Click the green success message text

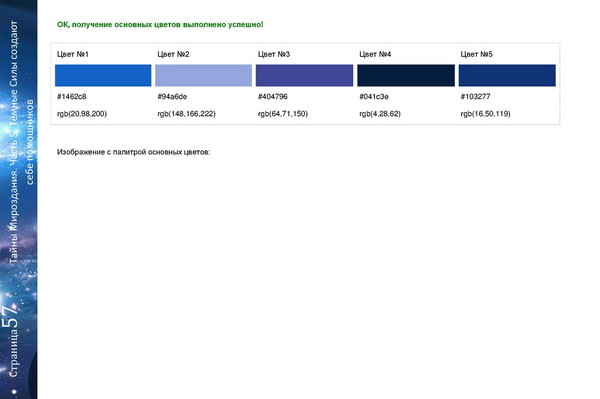pyautogui.click(x=160, y=24)
